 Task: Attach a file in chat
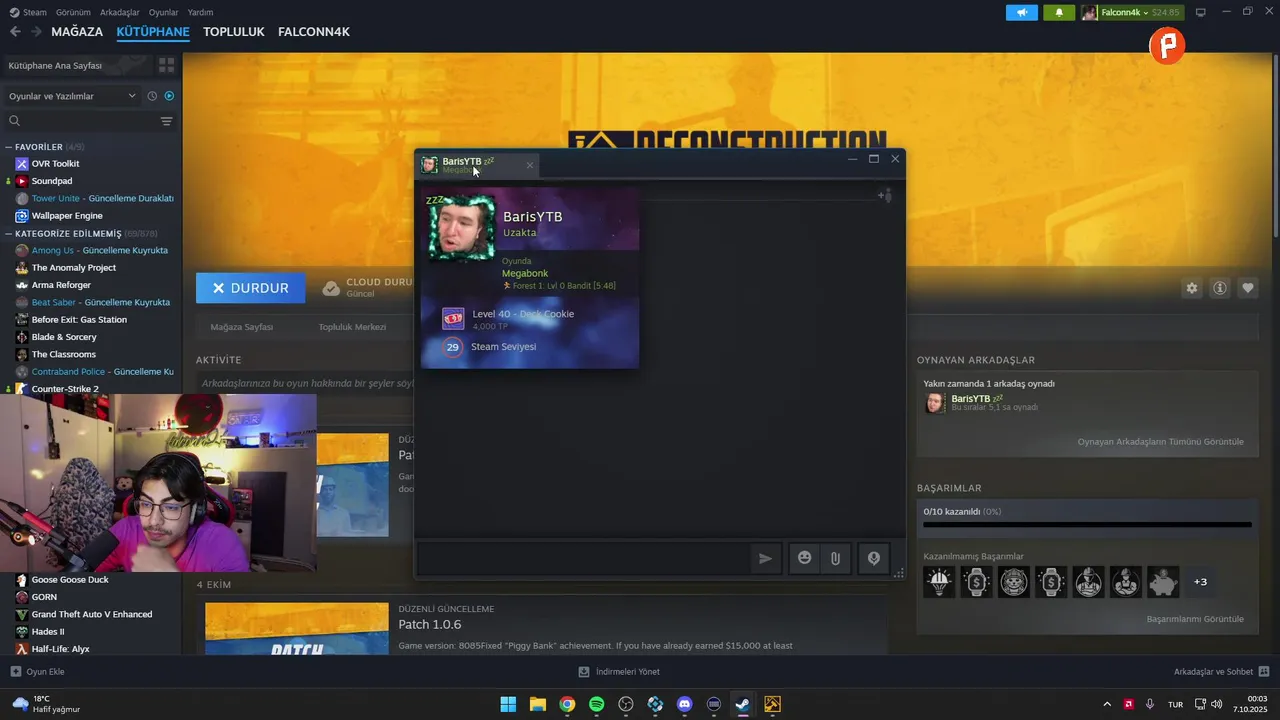835,559
